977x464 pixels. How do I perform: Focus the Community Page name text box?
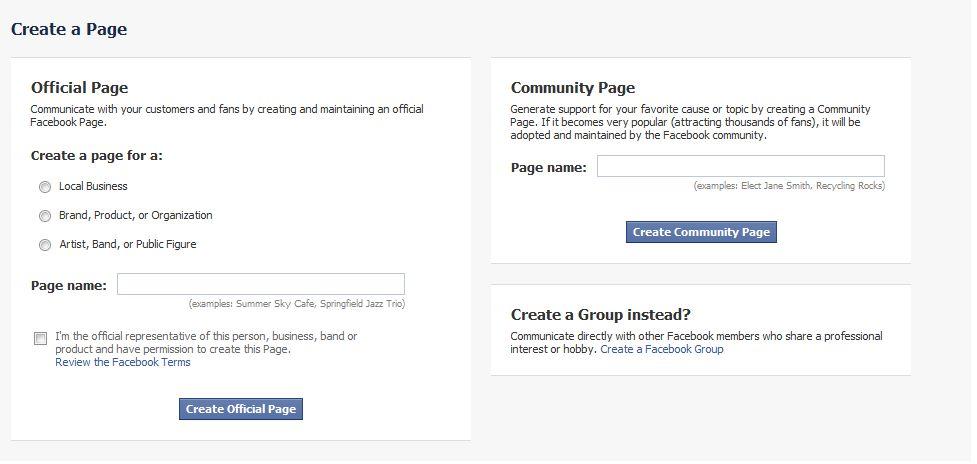(x=740, y=167)
